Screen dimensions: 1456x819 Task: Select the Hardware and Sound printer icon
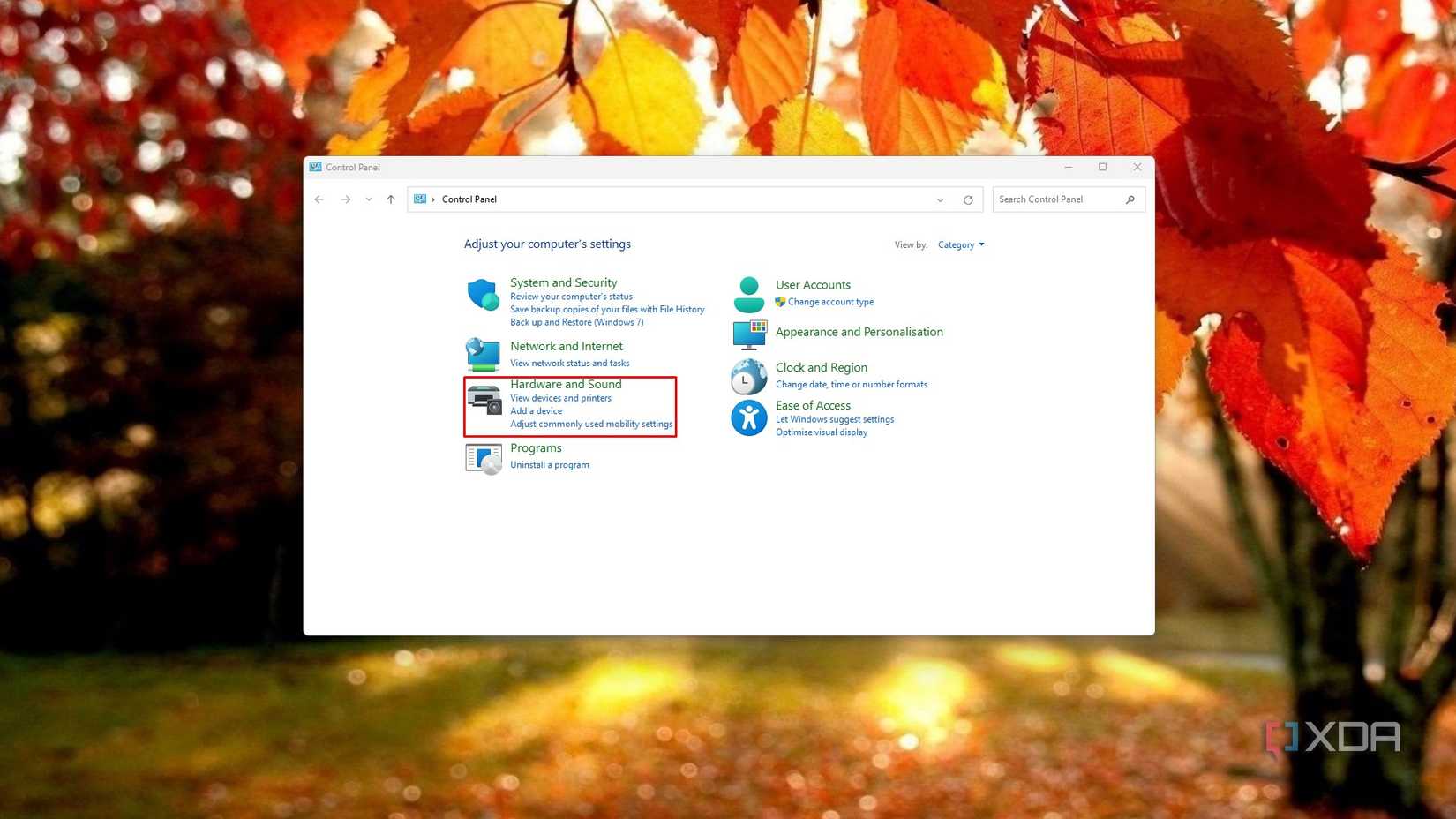tap(483, 399)
